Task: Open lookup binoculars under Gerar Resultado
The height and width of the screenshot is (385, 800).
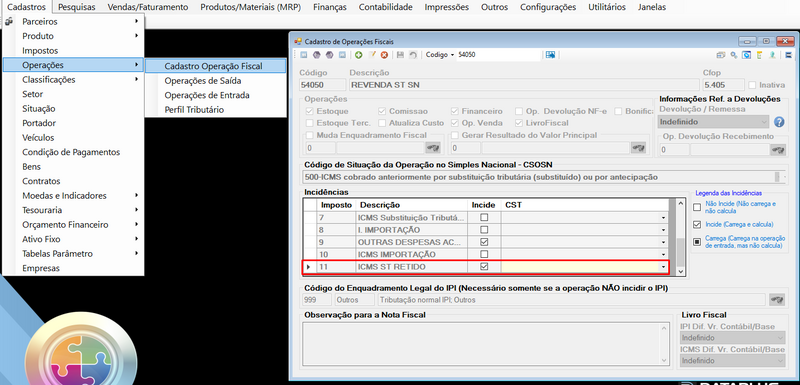Action: click(638, 148)
